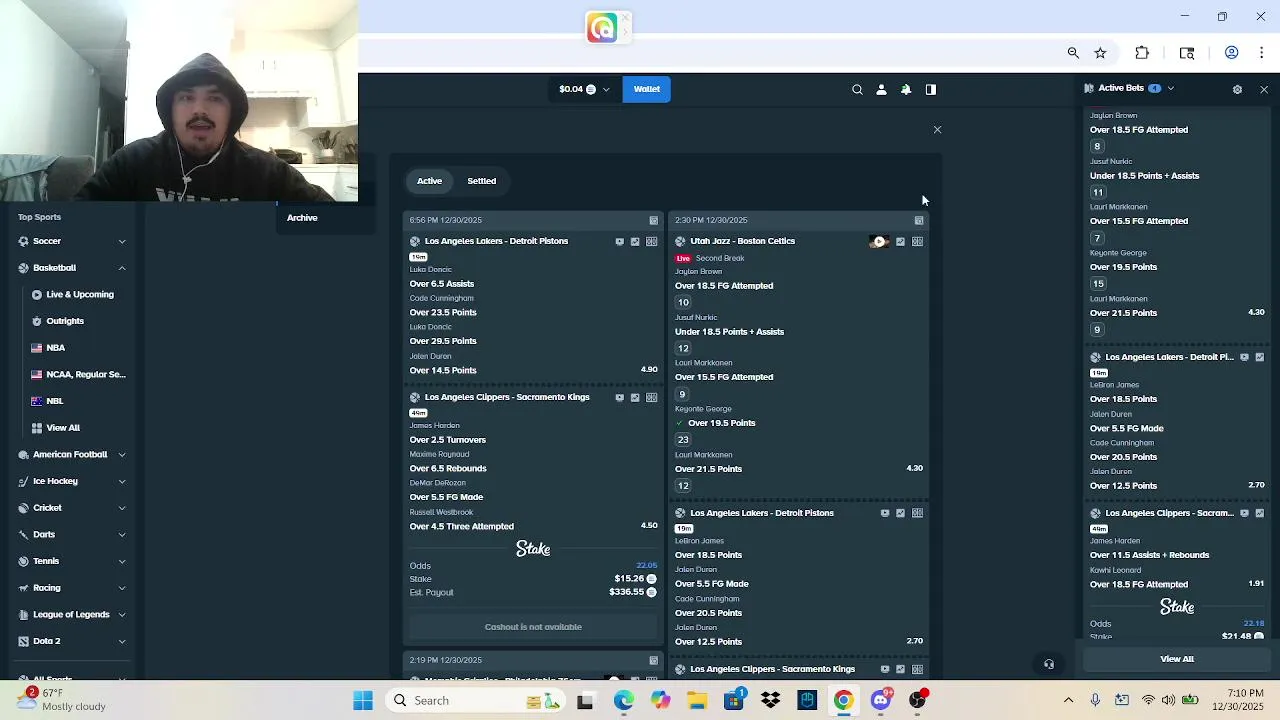Open stream icon on Lakers - Detroit Pi... in Active Bets panel
Image resolution: width=1280 pixels, height=720 pixels.
1244,357
